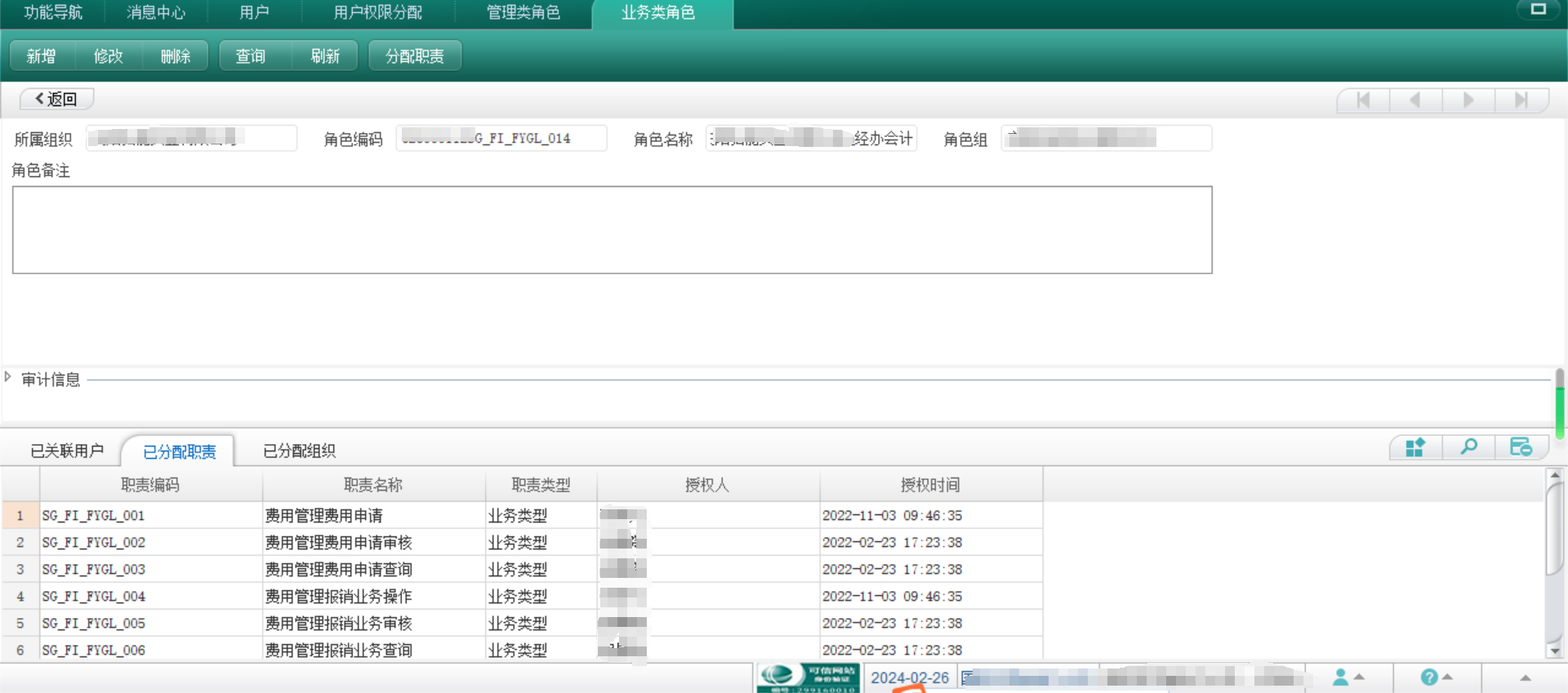Sort by the 授权人 column header

coord(707,485)
